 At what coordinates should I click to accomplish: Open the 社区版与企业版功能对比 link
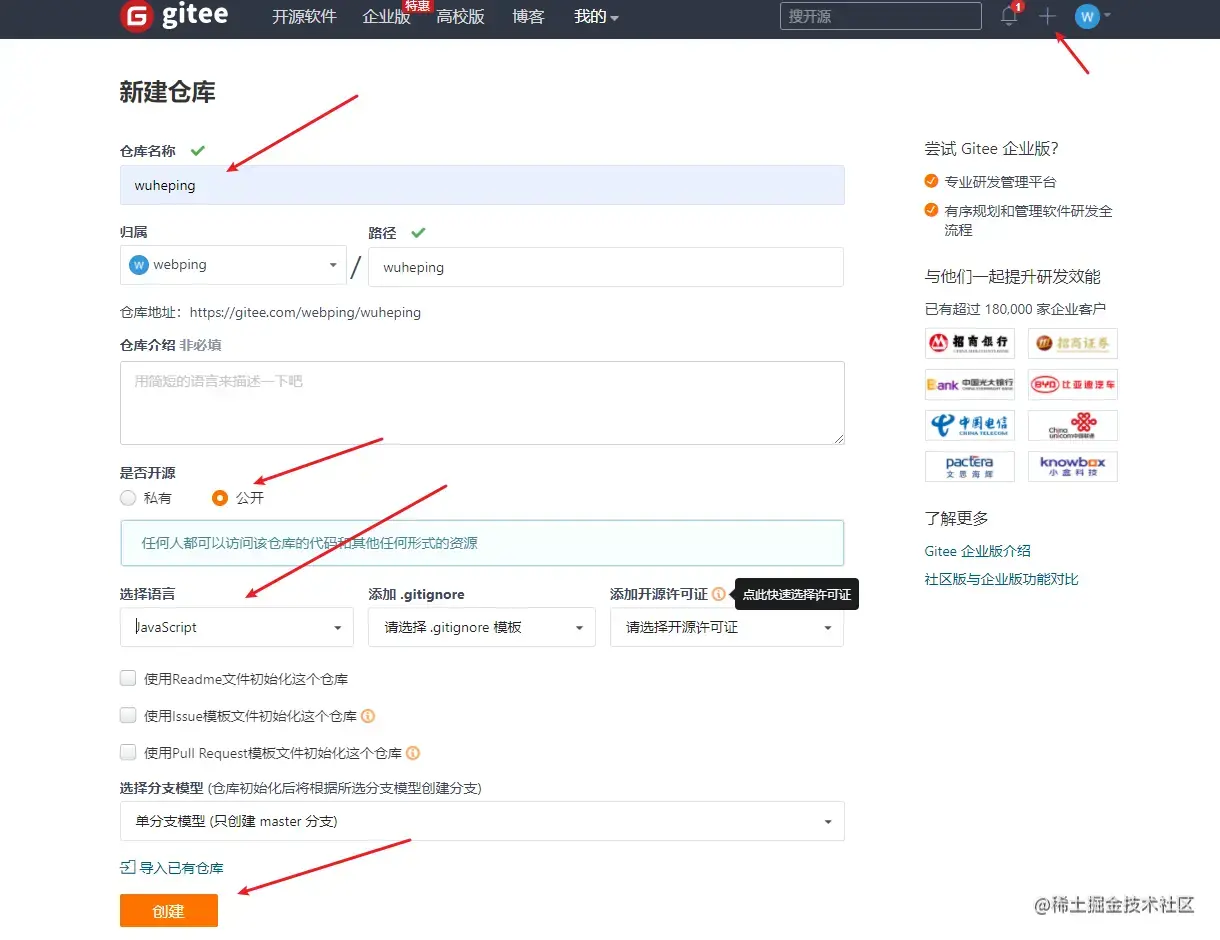point(1002,579)
